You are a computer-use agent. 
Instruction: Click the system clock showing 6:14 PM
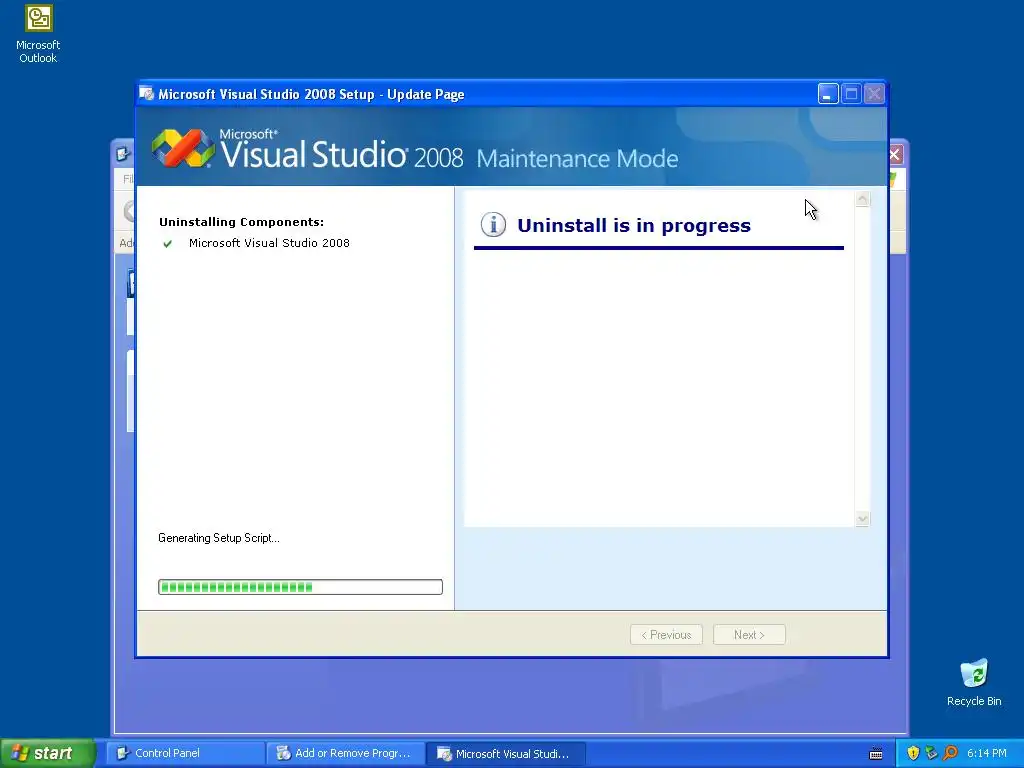click(987, 753)
